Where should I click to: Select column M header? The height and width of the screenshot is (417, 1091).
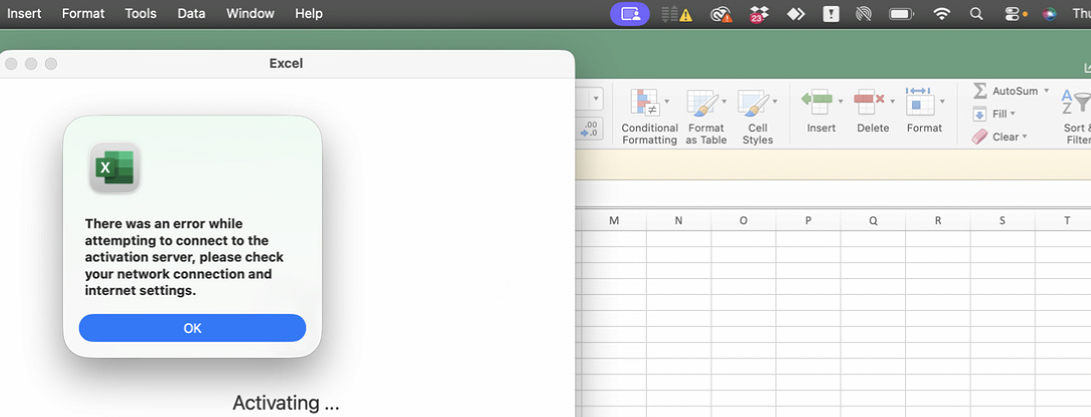pos(614,221)
